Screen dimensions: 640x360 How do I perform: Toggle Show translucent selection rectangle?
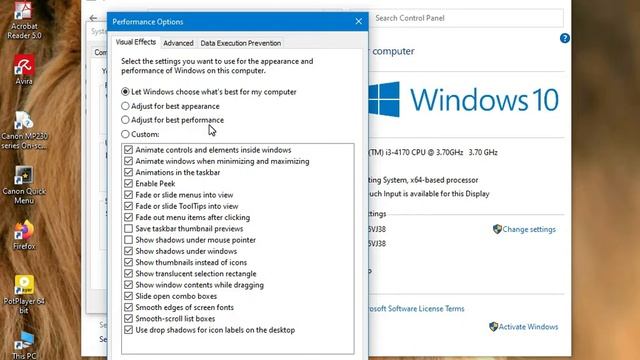tap(129, 273)
